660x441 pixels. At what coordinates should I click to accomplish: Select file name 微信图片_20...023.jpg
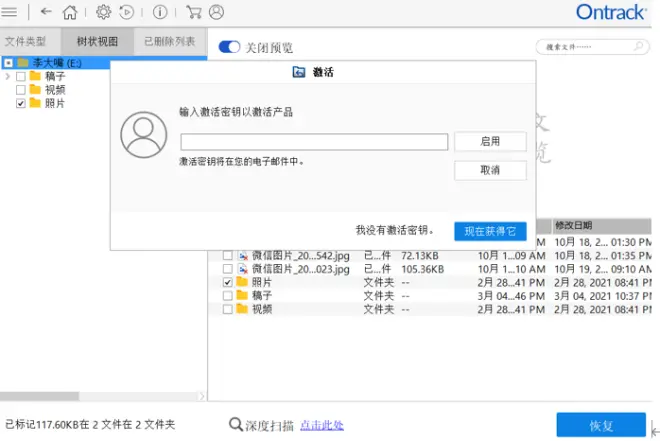[x=301, y=269]
